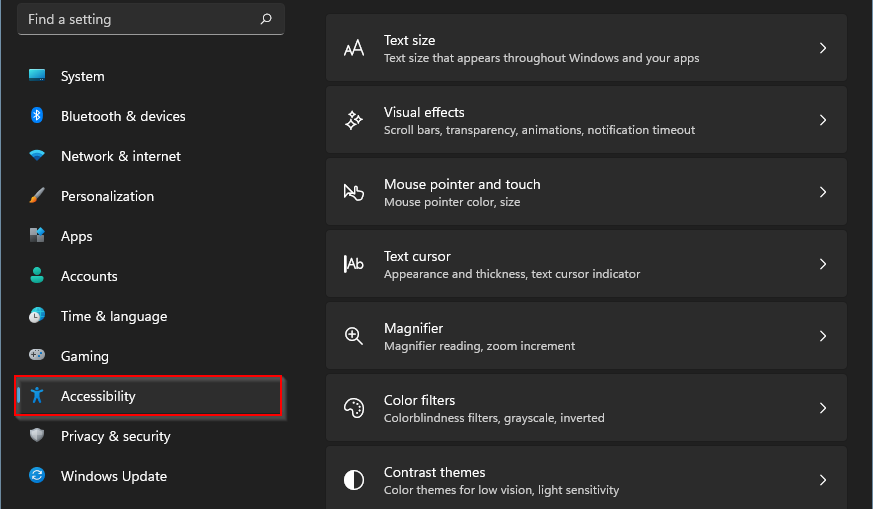Click the game controller icon for Gaming
This screenshot has height=509, width=873.
pyautogui.click(x=37, y=355)
